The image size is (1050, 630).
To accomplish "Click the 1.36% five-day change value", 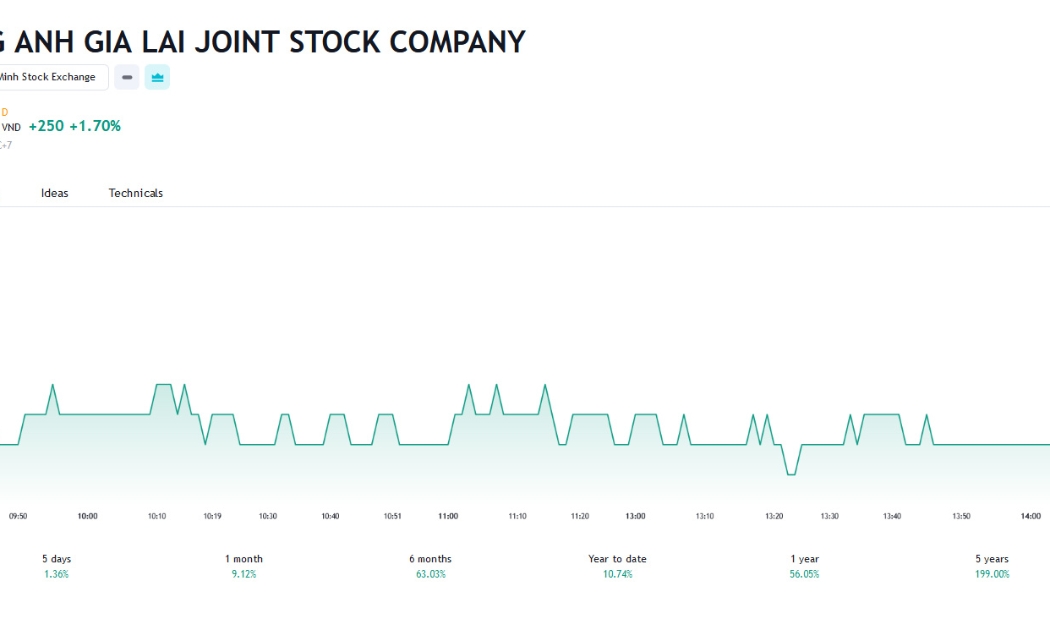I will [x=56, y=574].
